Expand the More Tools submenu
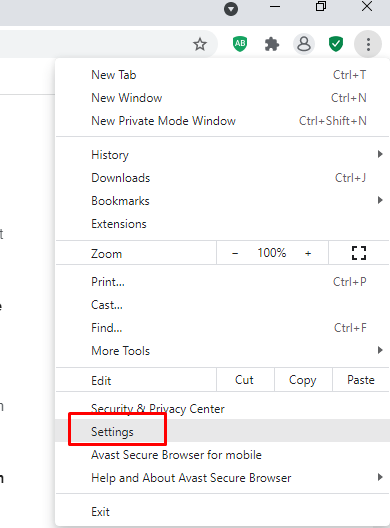Screen dimensions: 390x528 click(x=222, y=351)
